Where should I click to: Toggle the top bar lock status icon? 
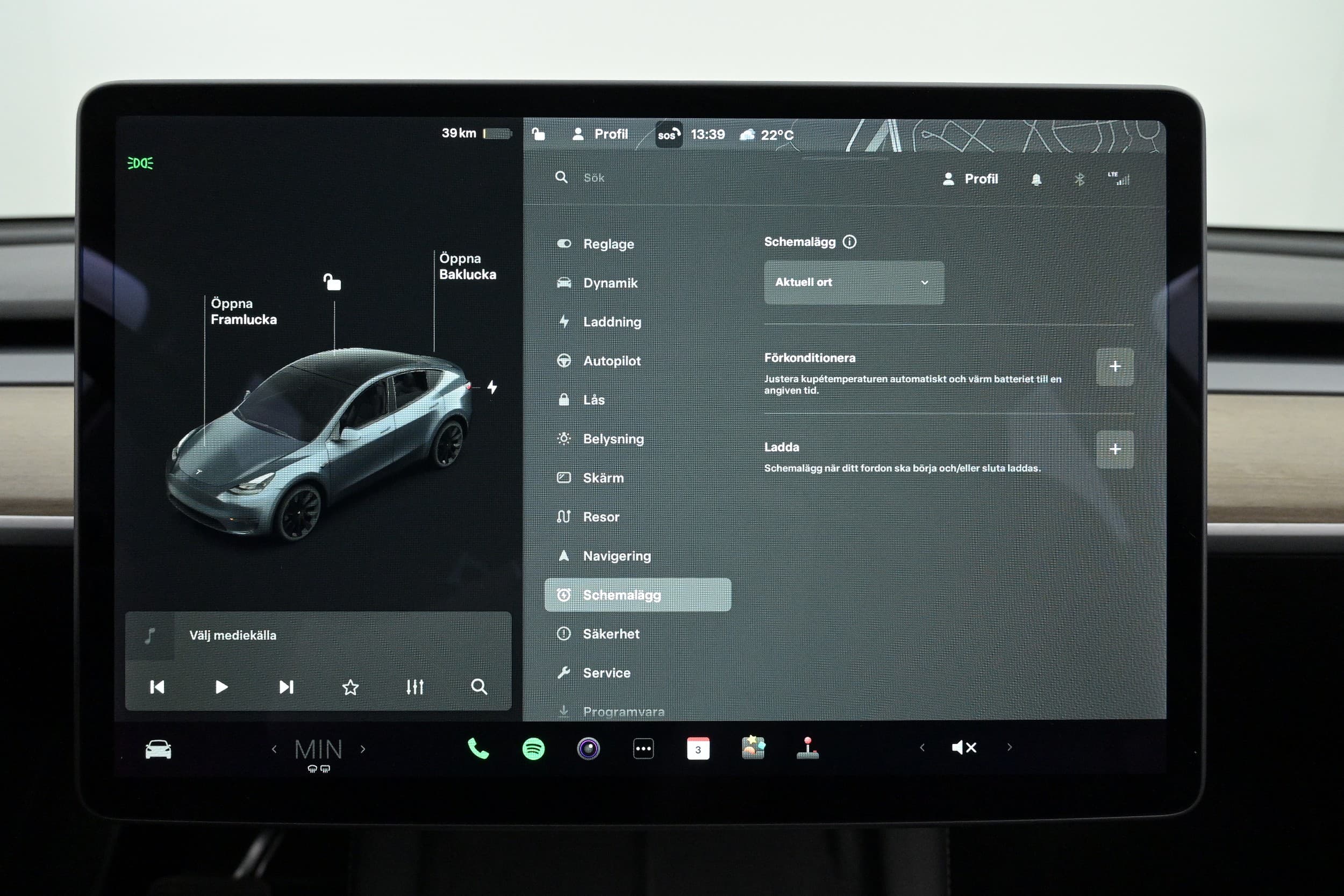(x=538, y=134)
